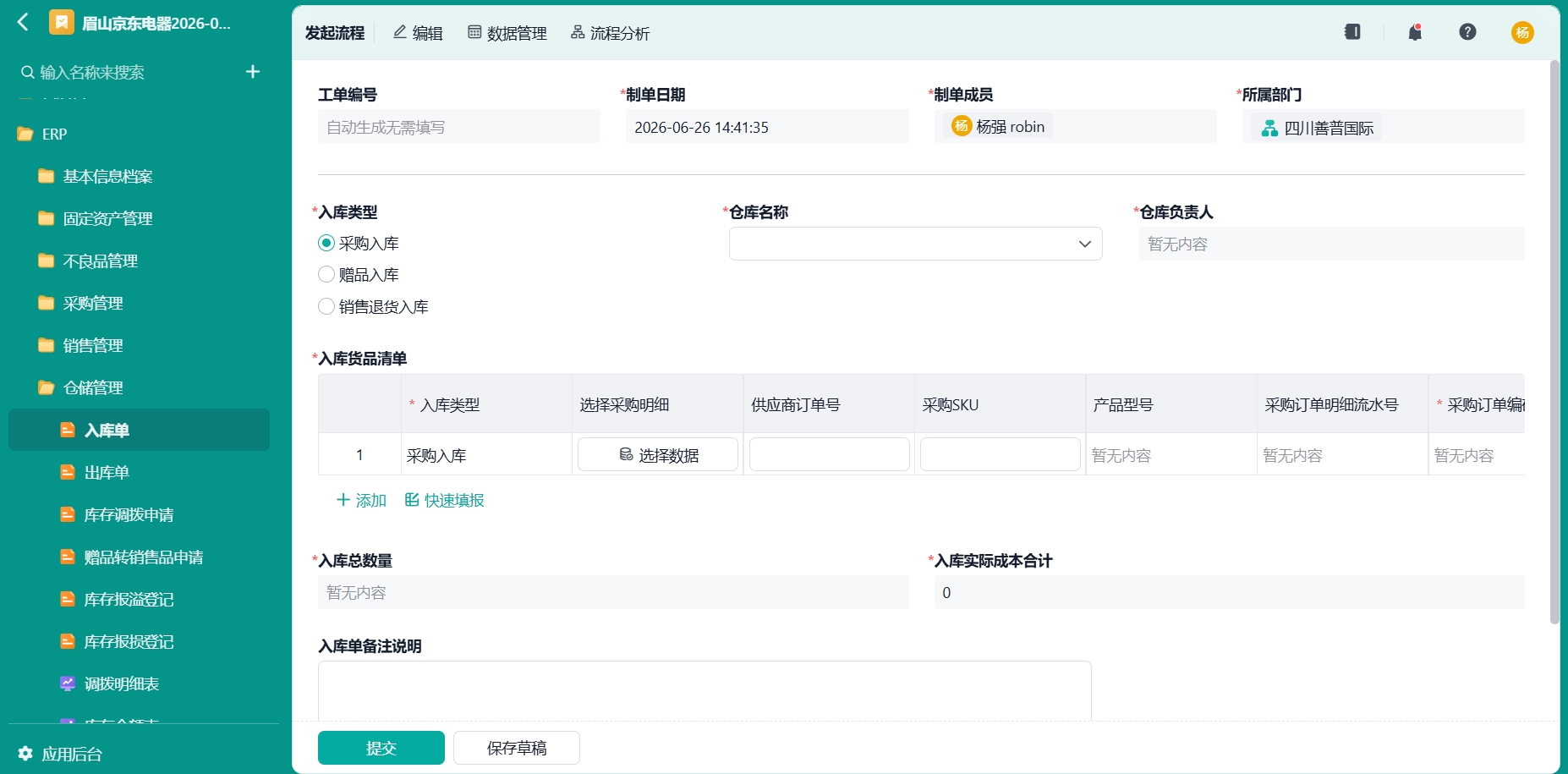The image size is (1568, 774).
Task: Switch to the 编辑 tab
Action: pyautogui.click(x=418, y=33)
